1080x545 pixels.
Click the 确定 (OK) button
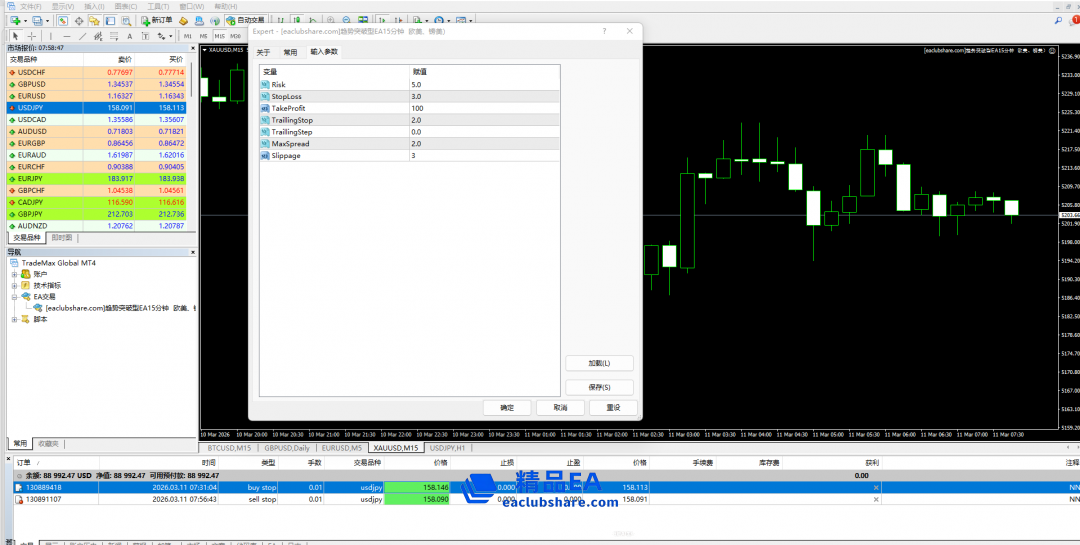(507, 408)
